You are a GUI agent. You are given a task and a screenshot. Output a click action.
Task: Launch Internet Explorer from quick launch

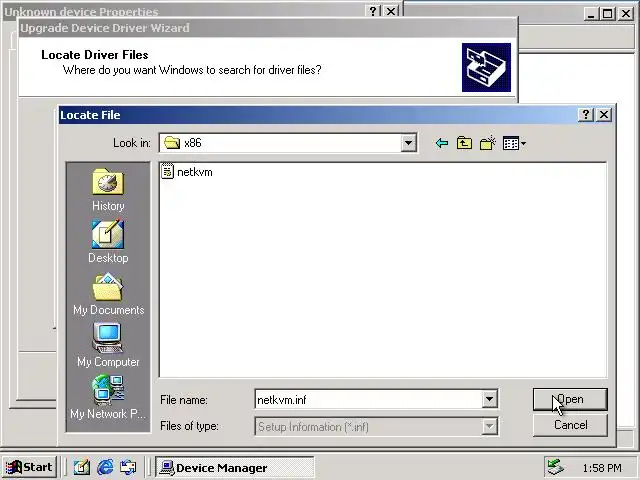click(x=105, y=467)
